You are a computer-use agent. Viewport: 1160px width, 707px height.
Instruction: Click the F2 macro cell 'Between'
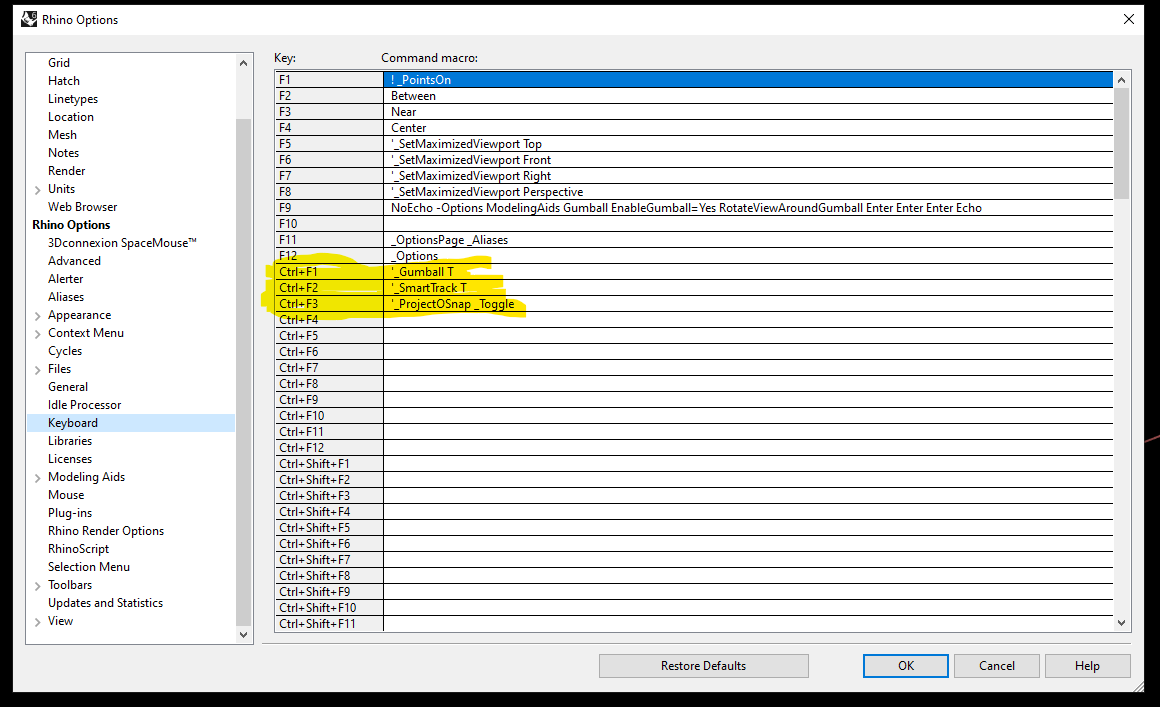pyautogui.click(x=748, y=96)
